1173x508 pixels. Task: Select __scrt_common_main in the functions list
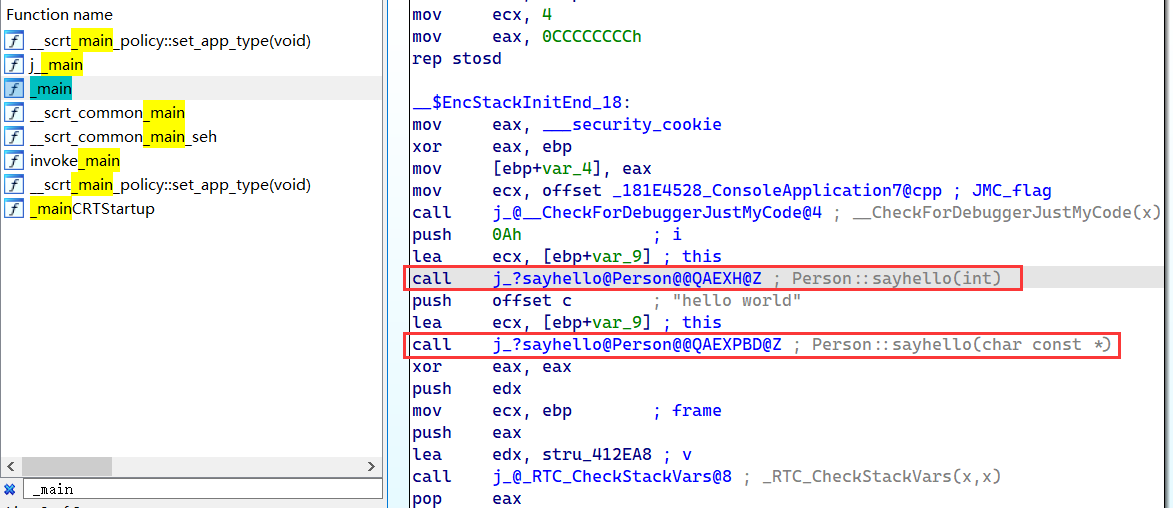click(x=107, y=113)
